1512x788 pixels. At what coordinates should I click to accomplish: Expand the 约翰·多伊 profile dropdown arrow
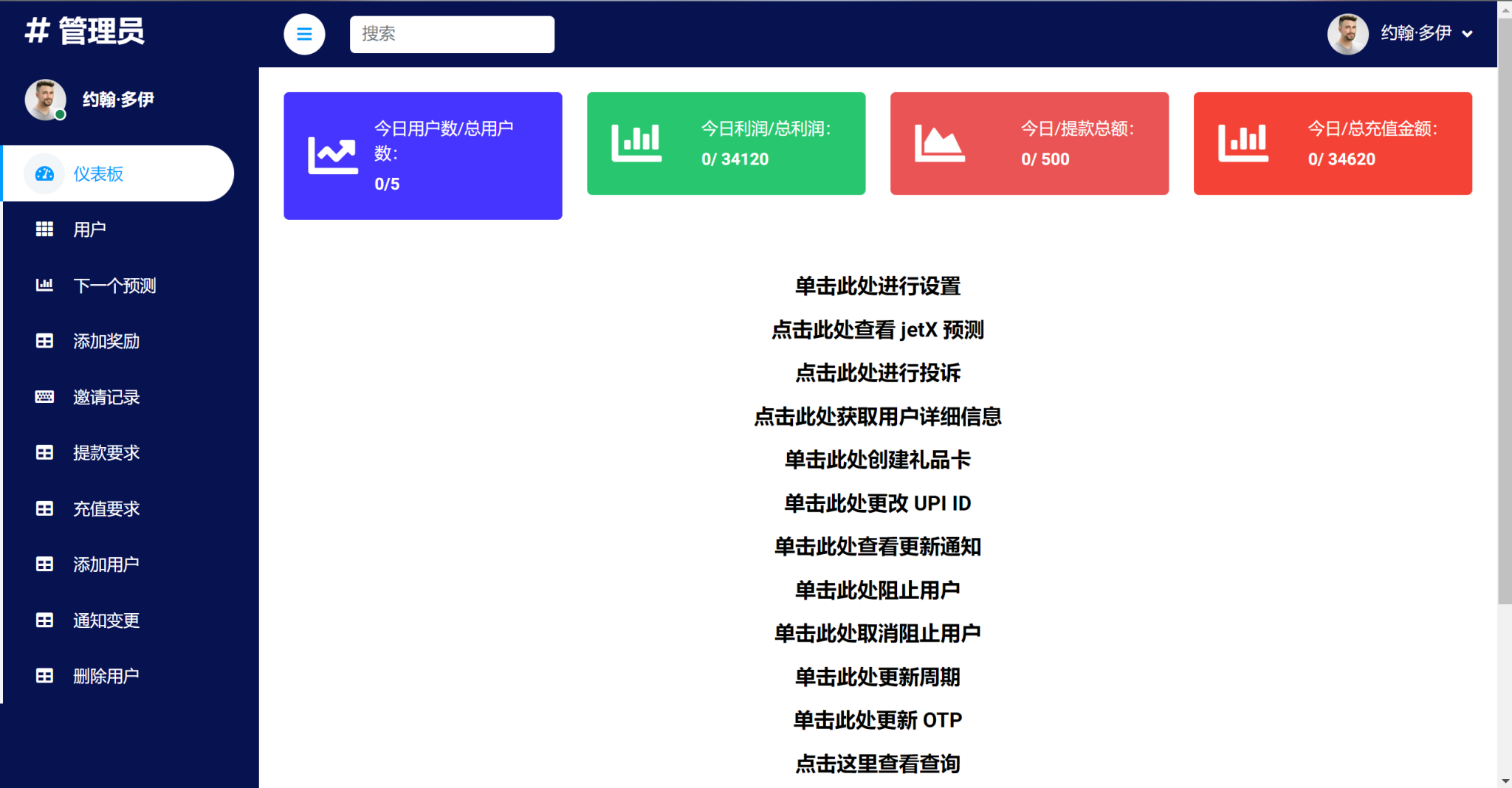click(x=1468, y=34)
